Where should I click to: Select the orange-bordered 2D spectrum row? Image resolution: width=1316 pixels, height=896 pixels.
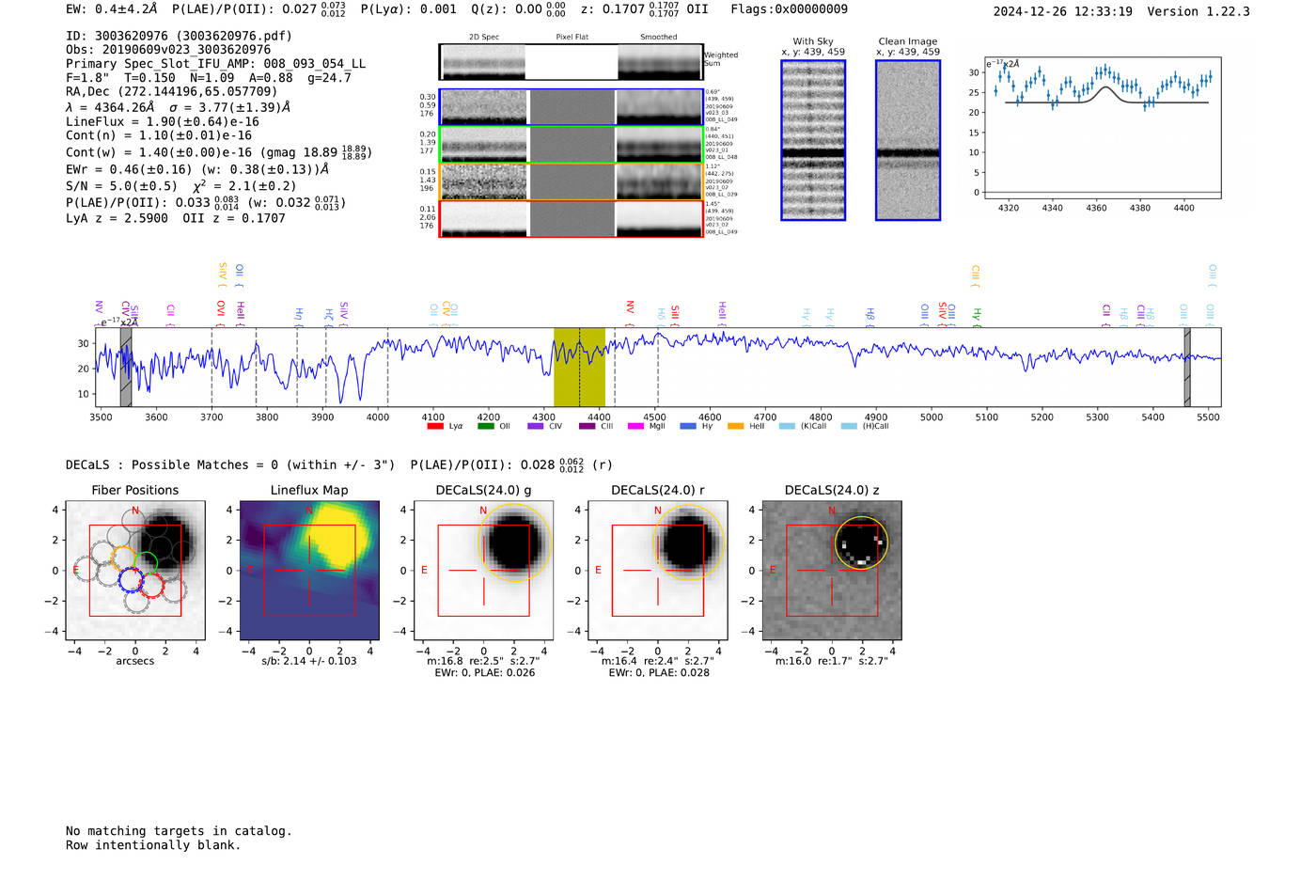point(572,181)
